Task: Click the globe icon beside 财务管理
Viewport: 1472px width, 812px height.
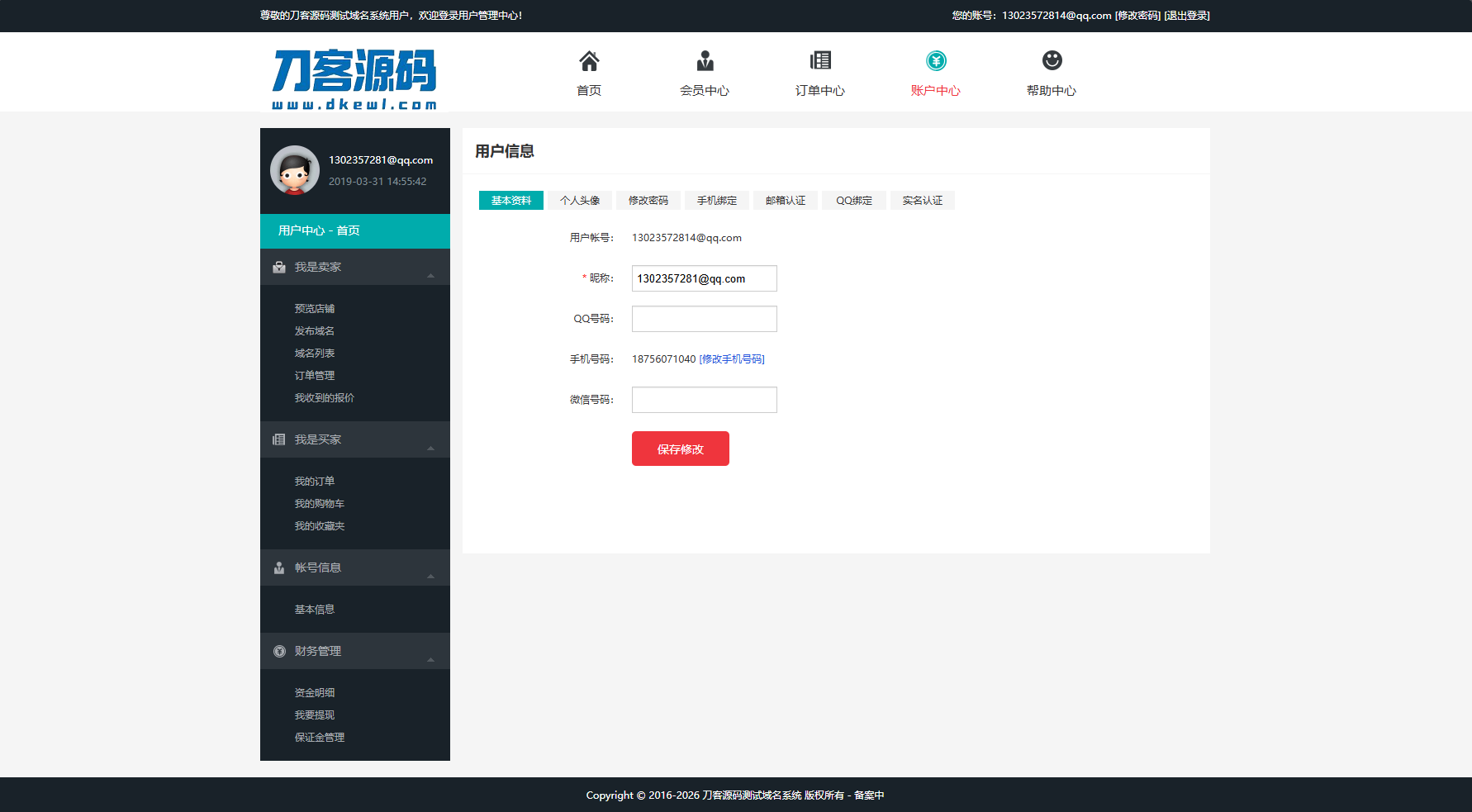Action: tap(278, 651)
